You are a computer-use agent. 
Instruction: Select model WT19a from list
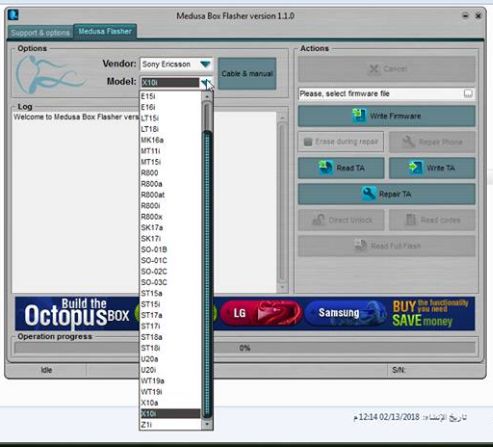point(170,381)
